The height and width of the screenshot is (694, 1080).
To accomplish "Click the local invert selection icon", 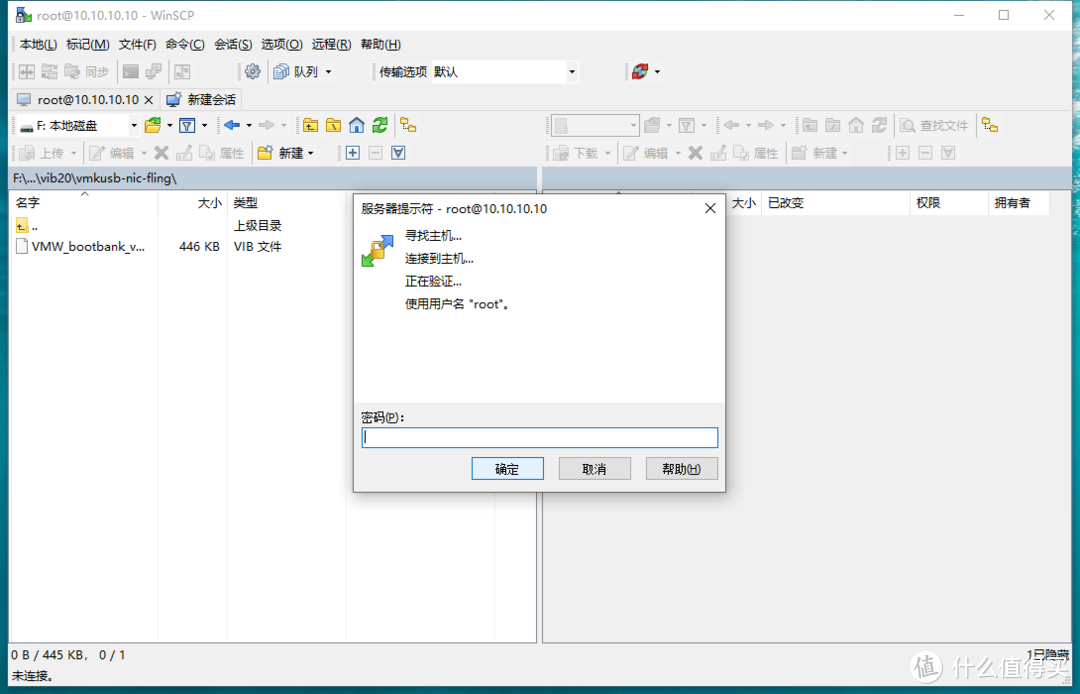I will [x=398, y=153].
